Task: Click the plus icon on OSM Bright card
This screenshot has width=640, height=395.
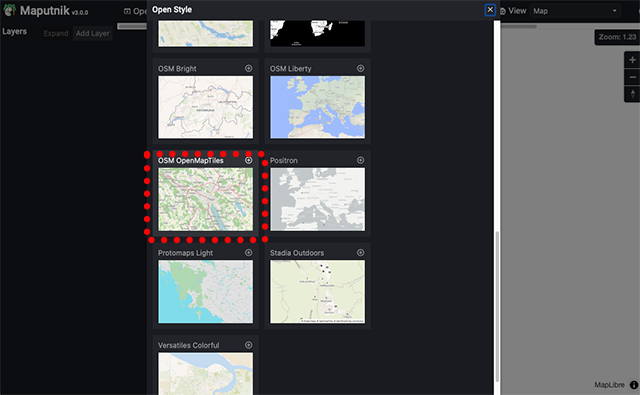Action: (249, 68)
